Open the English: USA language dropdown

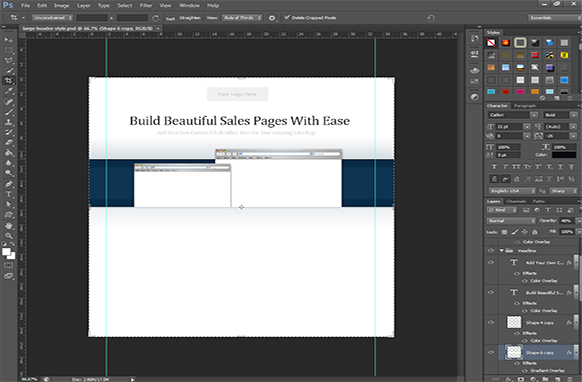512,191
